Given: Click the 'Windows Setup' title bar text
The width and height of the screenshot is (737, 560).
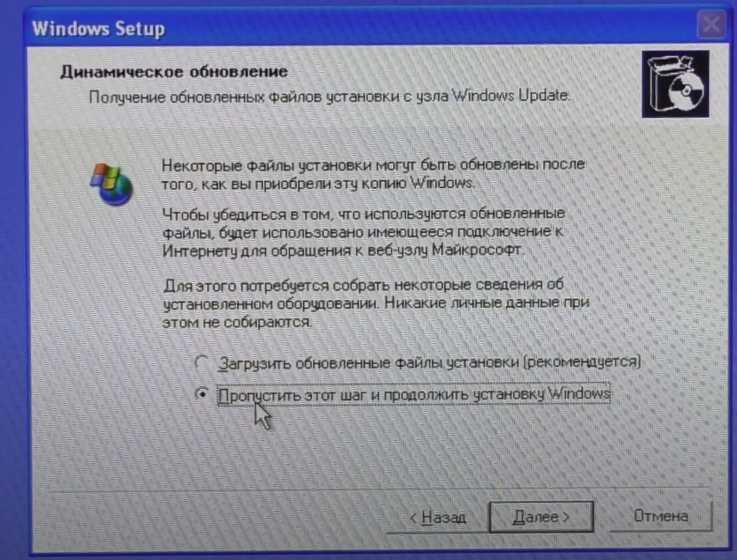Looking at the screenshot, I should 99,29.
